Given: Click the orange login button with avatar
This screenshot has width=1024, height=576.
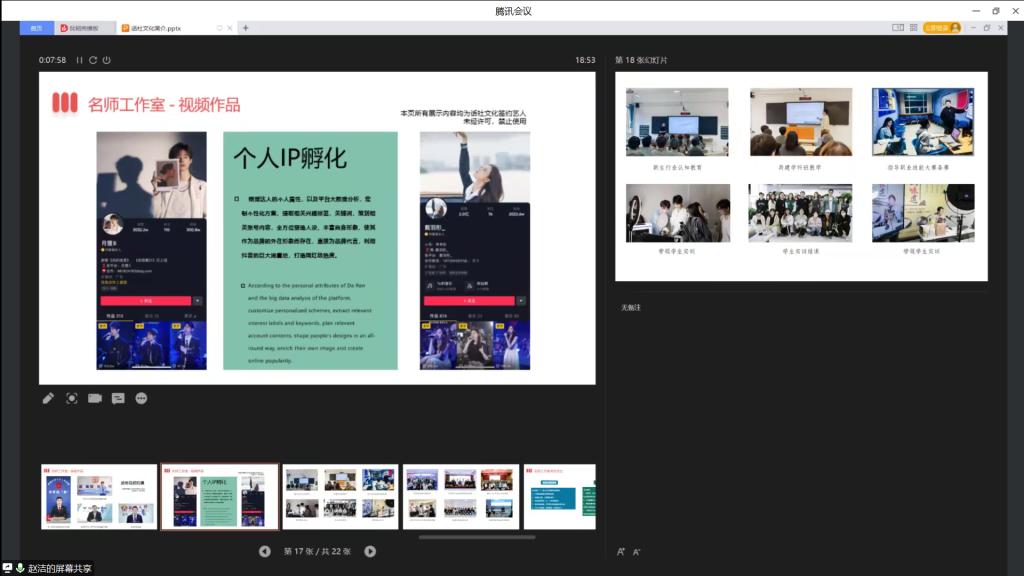Looking at the screenshot, I should tap(941, 28).
